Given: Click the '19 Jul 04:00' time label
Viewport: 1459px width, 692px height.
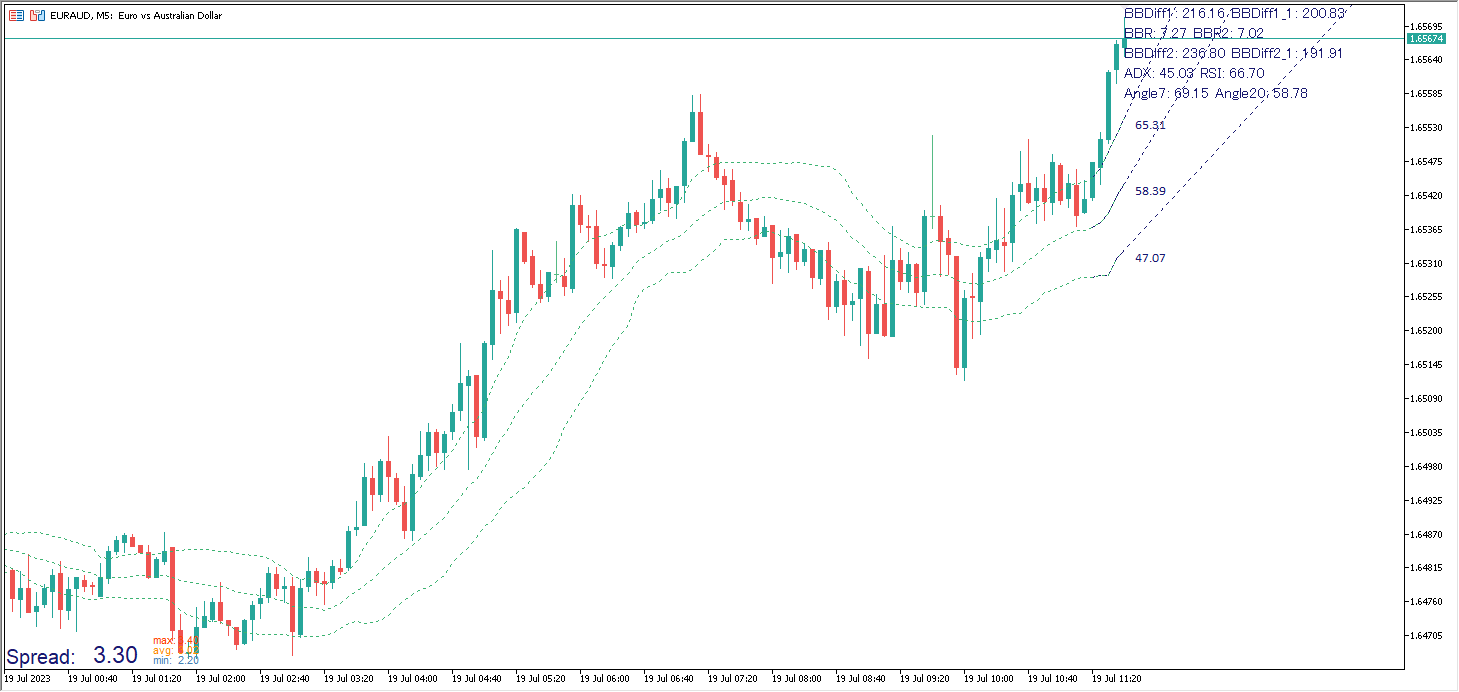Looking at the screenshot, I should (412, 678).
